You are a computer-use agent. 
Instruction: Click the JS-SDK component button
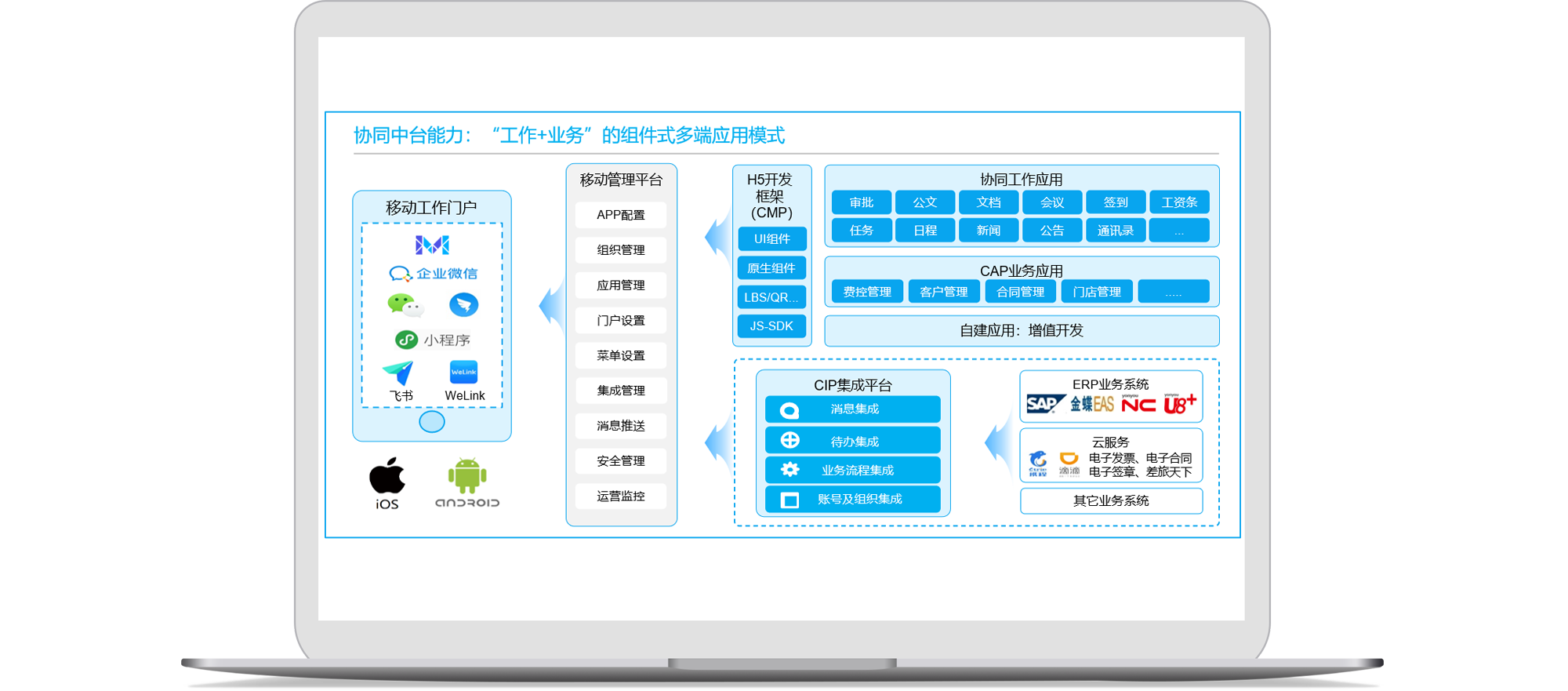tap(771, 326)
